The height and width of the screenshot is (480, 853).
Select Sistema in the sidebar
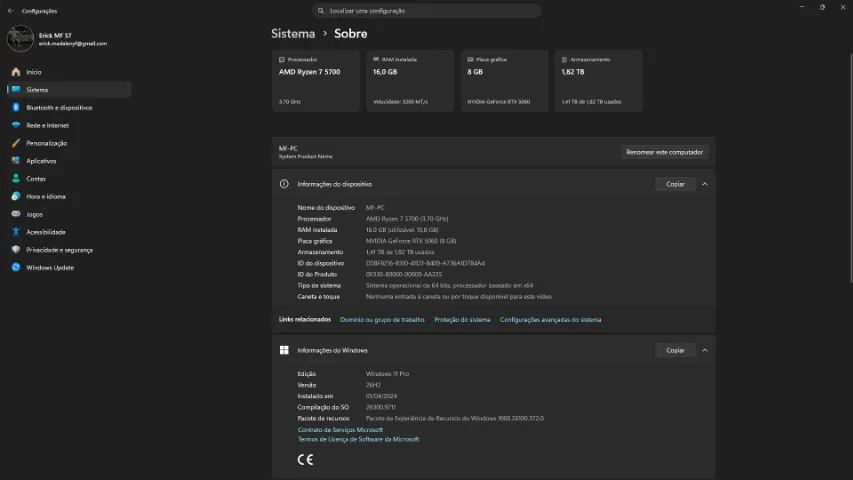point(69,90)
